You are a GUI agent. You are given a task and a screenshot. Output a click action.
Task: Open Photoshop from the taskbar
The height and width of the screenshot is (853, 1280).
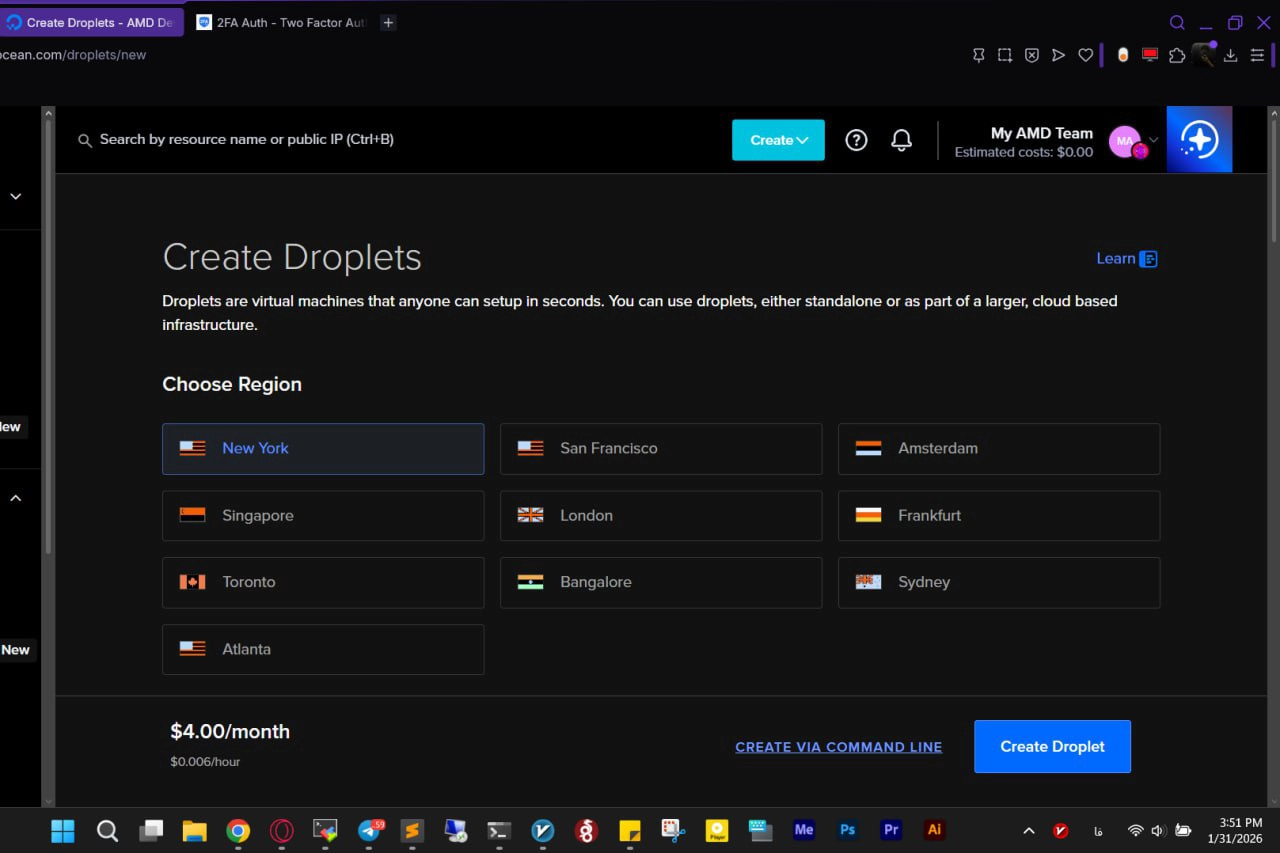[x=847, y=830]
